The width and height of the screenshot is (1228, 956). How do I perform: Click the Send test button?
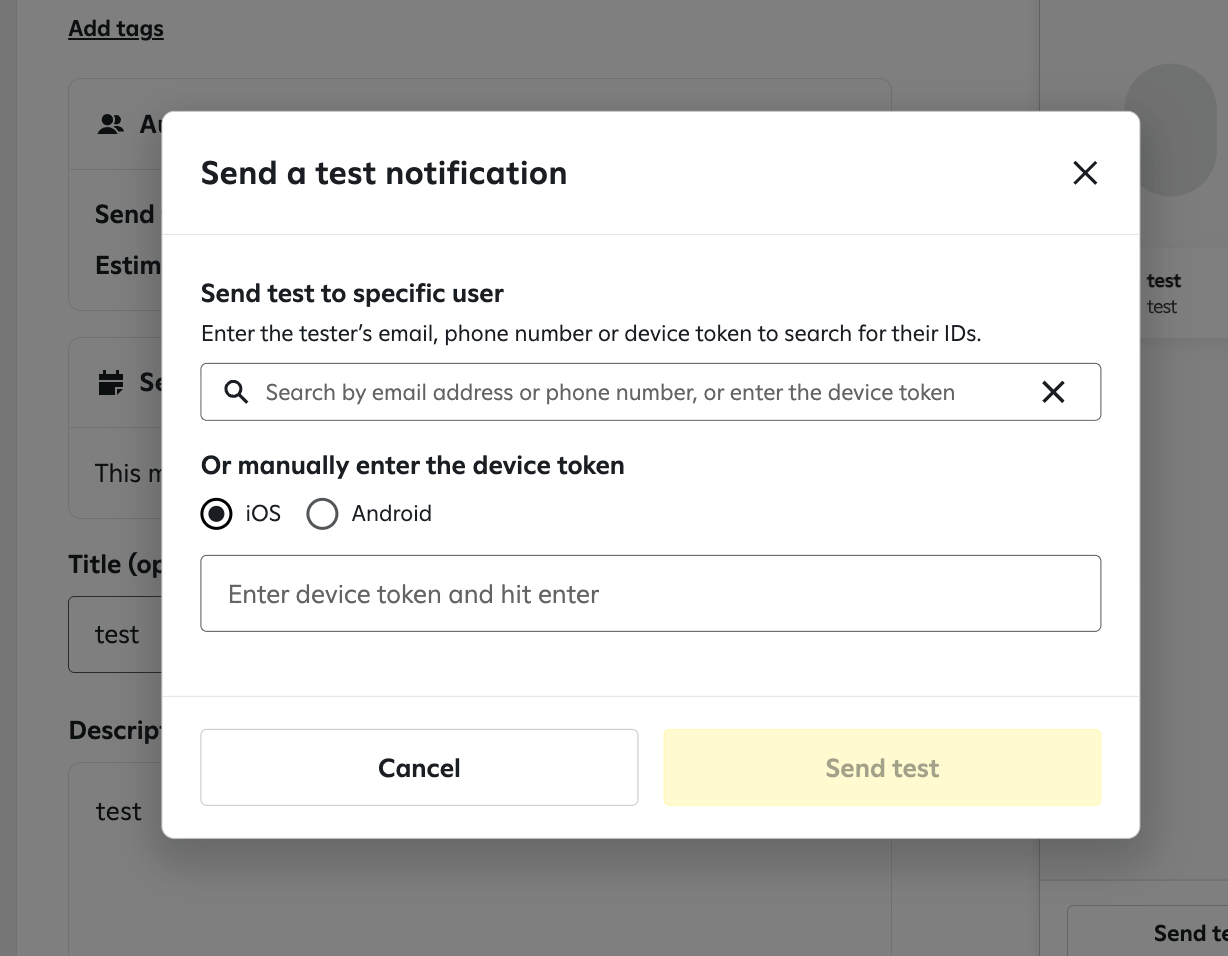click(882, 768)
